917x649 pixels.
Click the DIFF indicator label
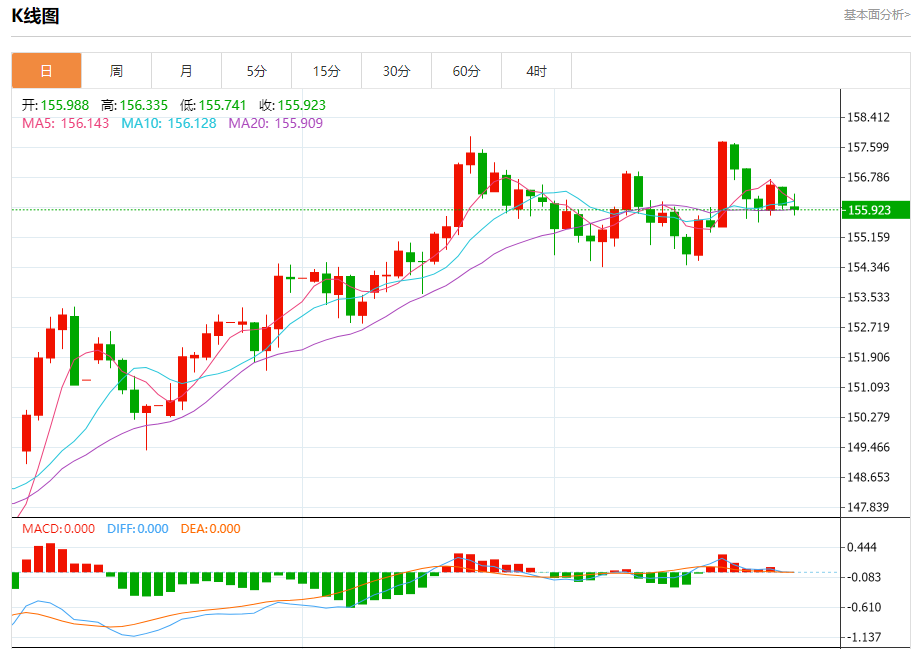point(138,529)
